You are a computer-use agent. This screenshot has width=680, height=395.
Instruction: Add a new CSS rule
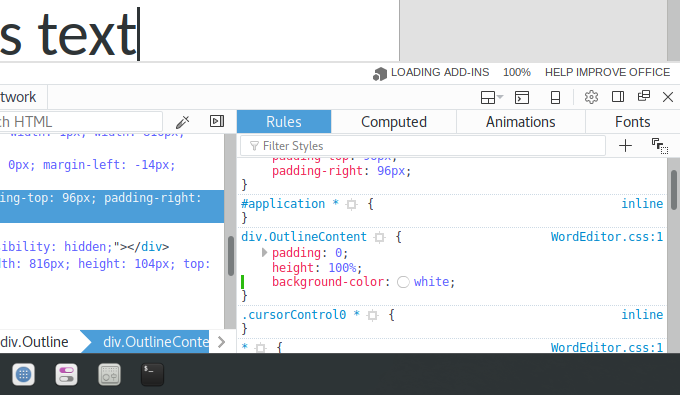tap(625, 146)
